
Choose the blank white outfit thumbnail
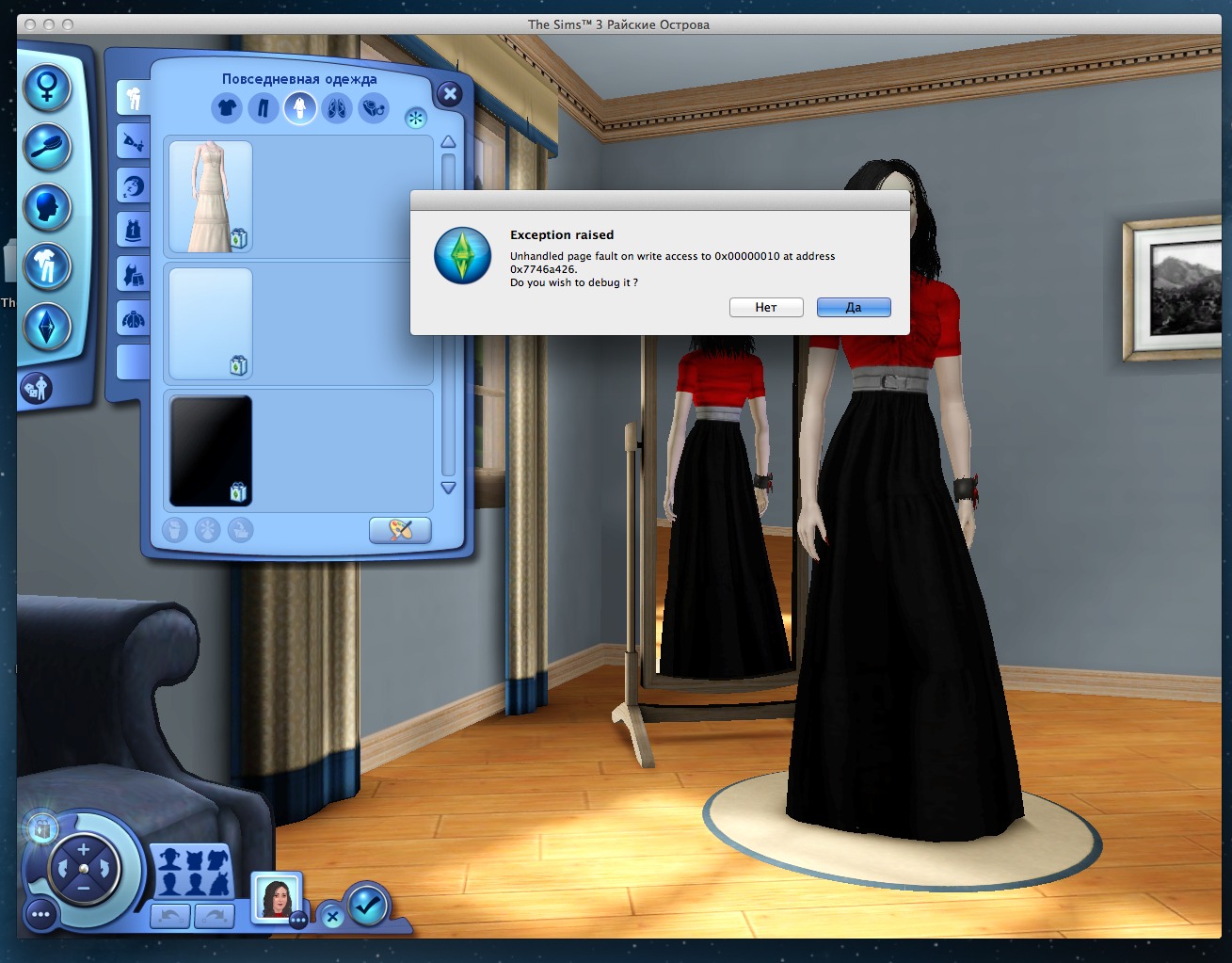(x=211, y=323)
